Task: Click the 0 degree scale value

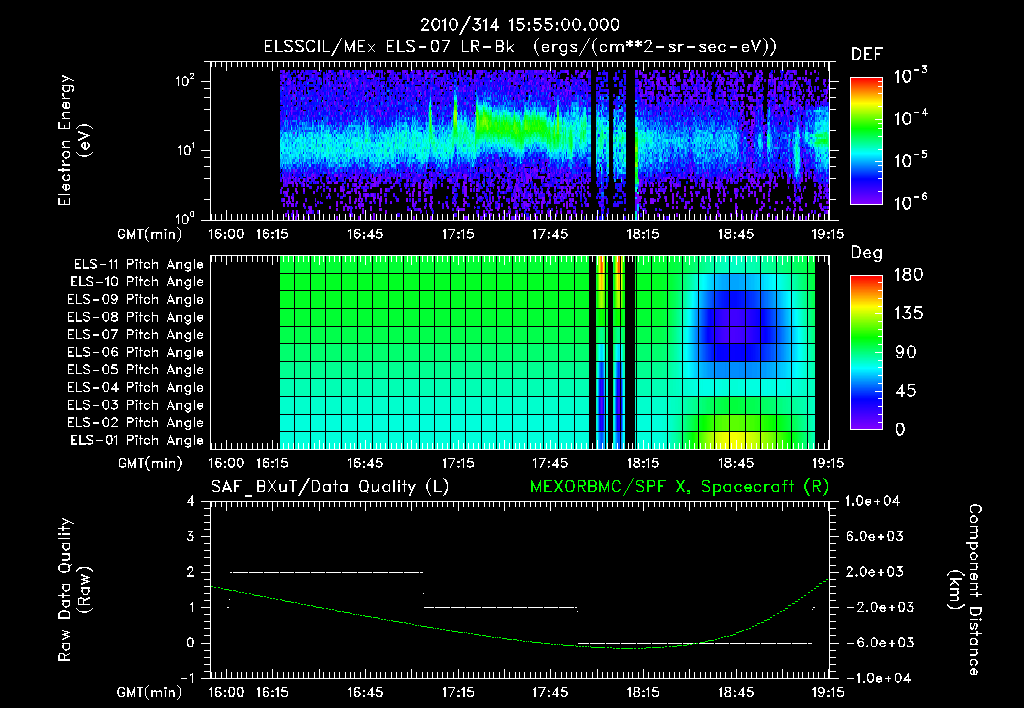Action: click(900, 429)
